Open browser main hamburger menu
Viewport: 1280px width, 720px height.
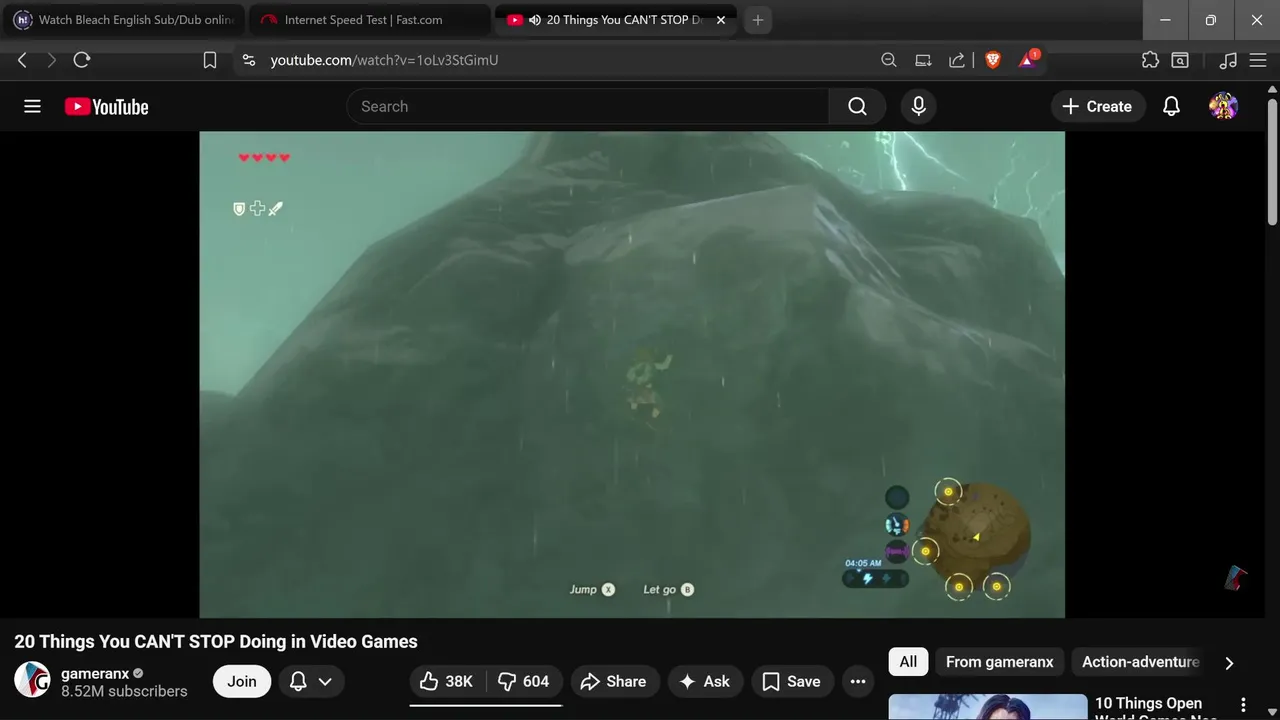point(1258,60)
